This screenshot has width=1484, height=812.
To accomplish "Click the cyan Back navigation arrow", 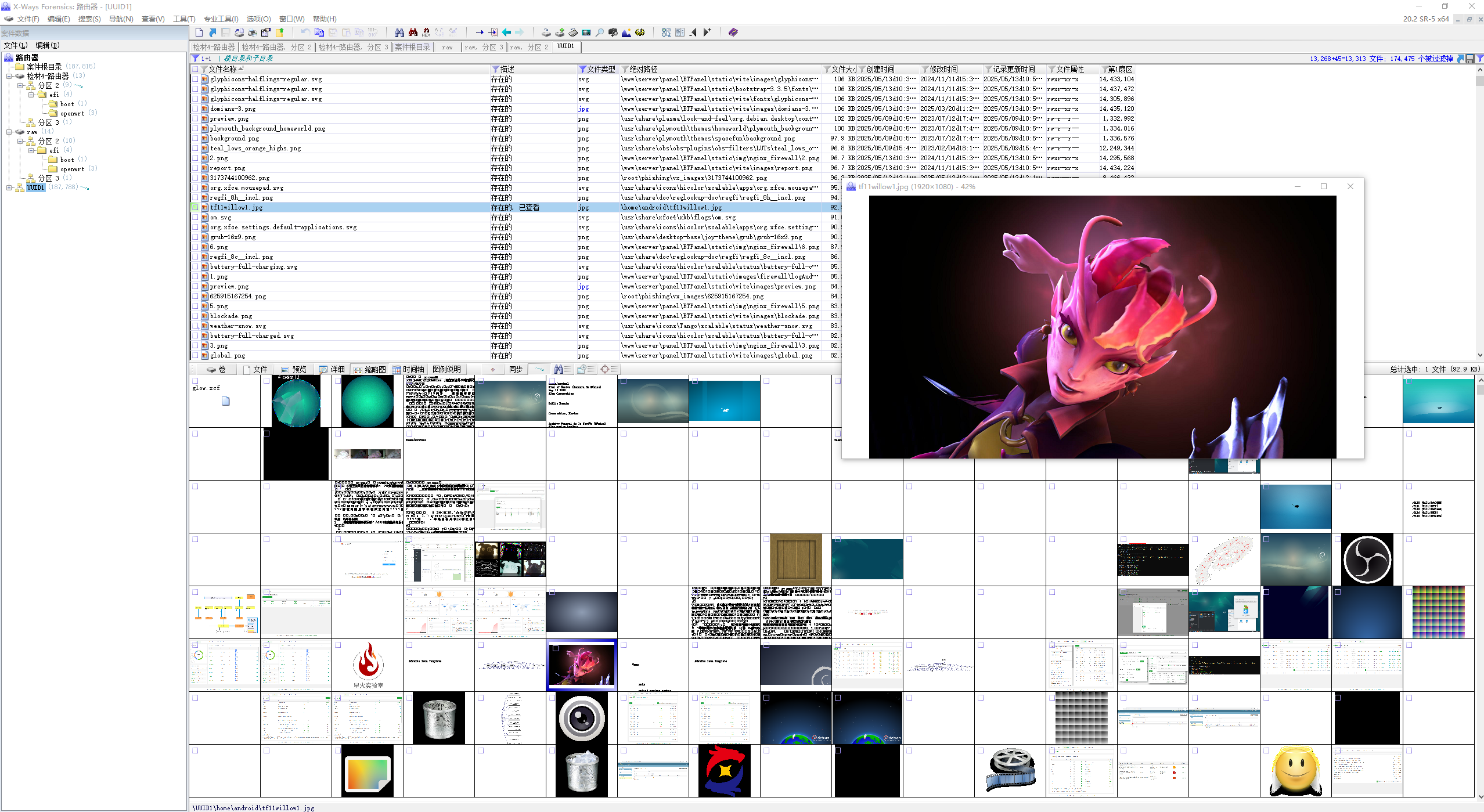I will 506,33.
